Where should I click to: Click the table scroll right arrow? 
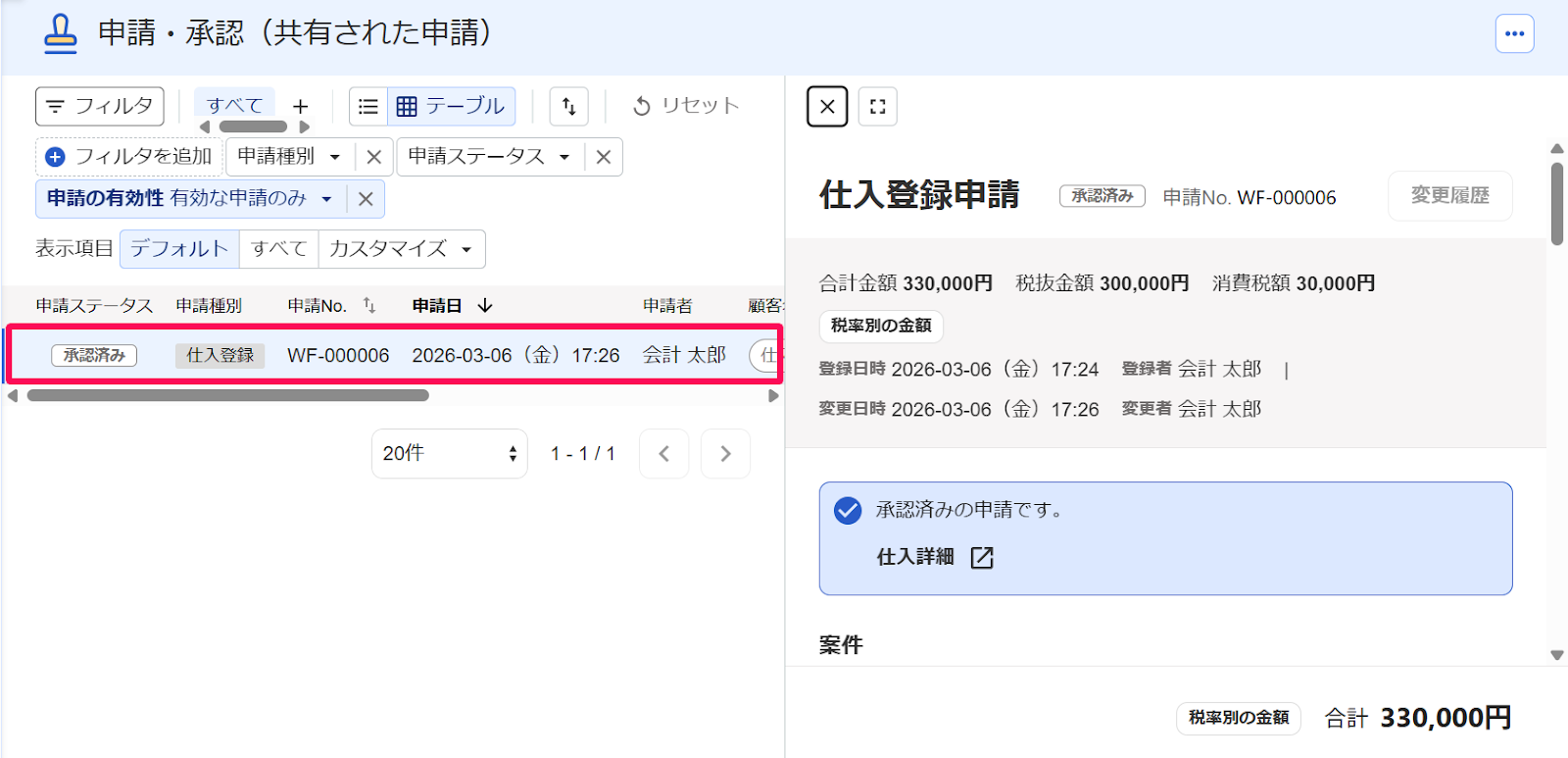coord(773,396)
